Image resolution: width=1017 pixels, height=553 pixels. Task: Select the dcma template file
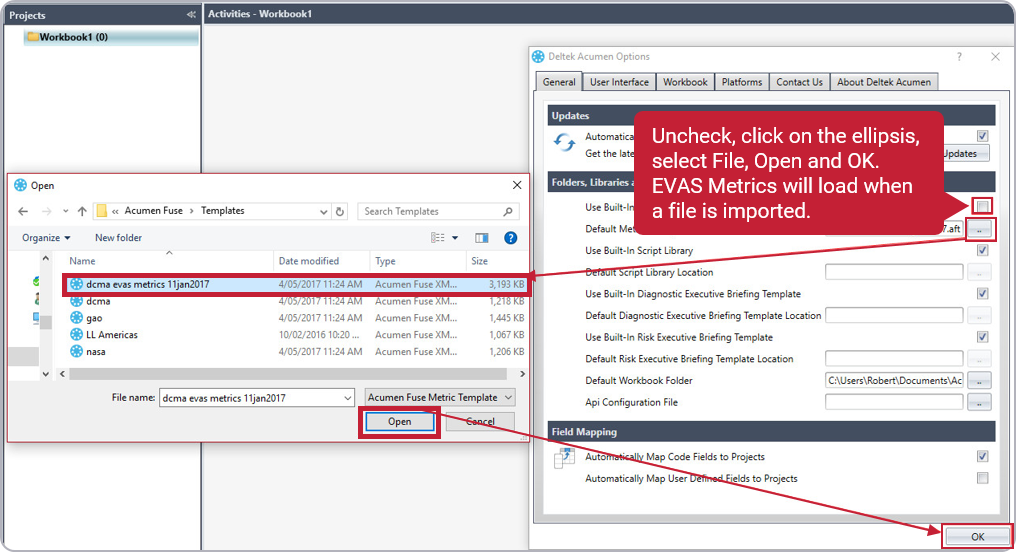click(297, 301)
